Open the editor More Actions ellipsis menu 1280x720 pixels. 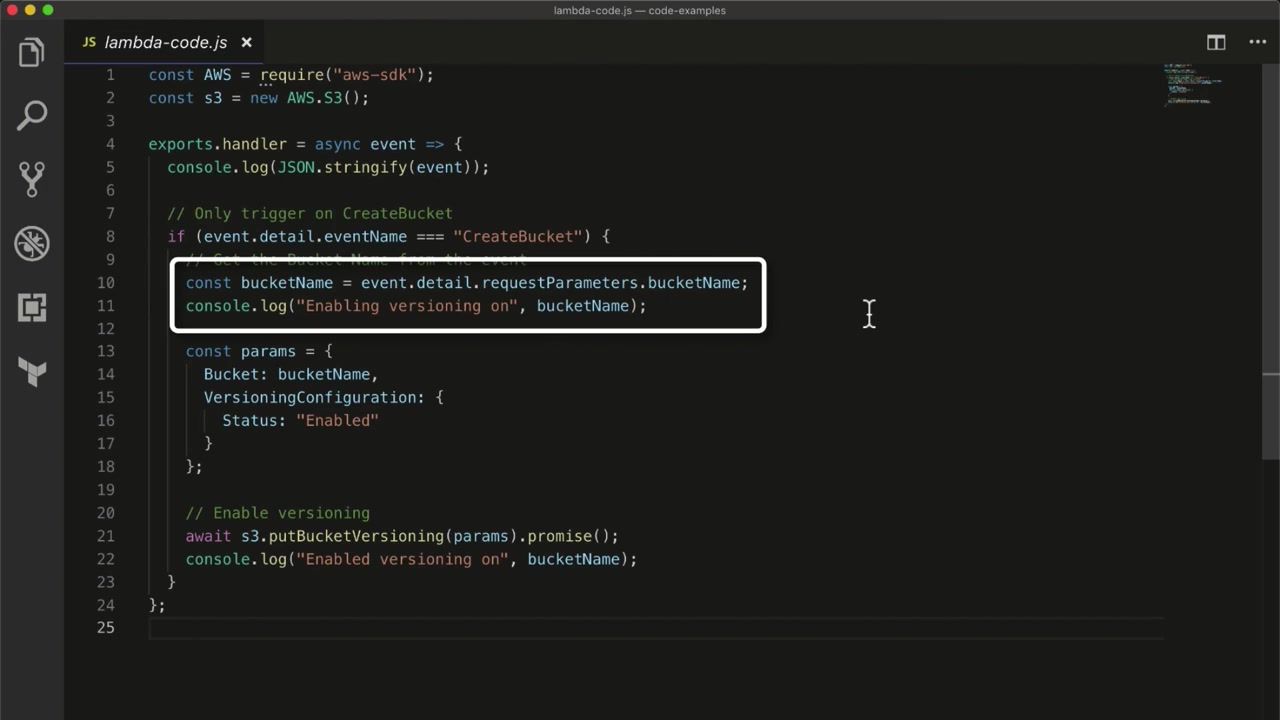tap(1258, 42)
